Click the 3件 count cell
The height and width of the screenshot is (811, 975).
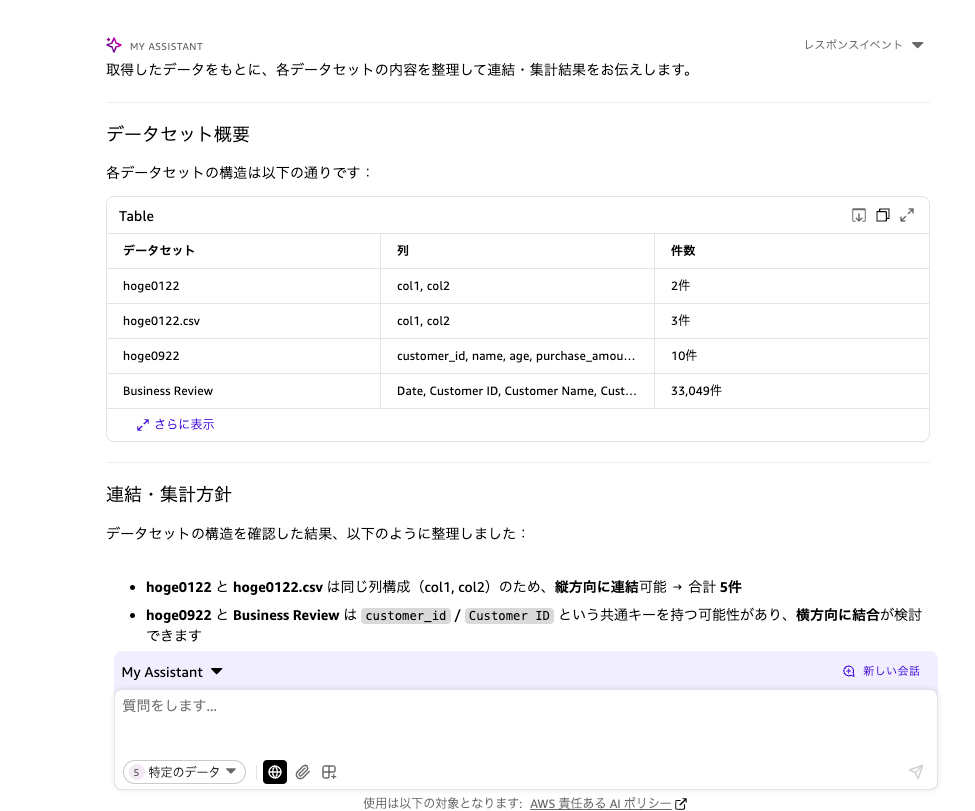792,321
